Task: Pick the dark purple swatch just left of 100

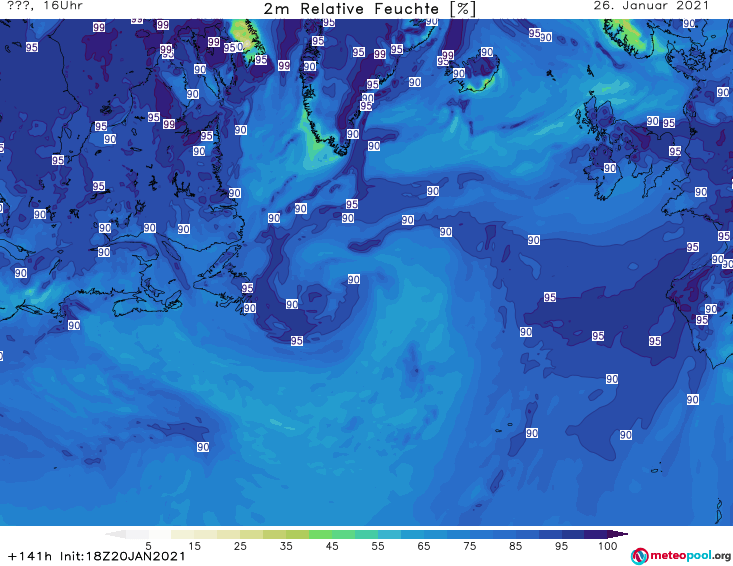Action: [596, 534]
